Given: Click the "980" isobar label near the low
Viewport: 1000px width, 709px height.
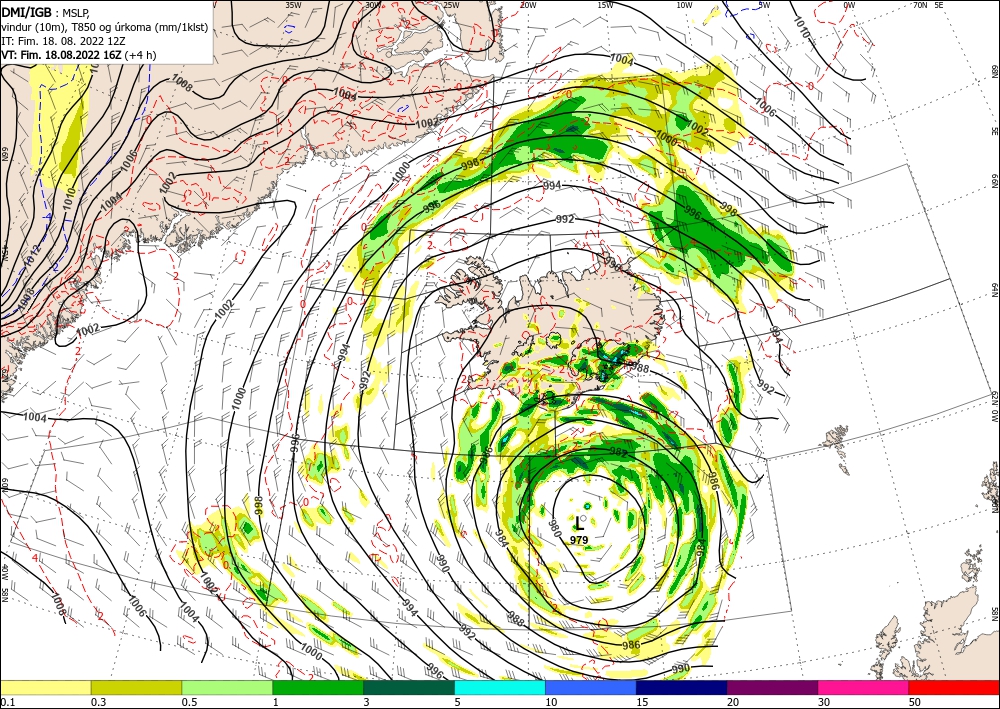Looking at the screenshot, I should pos(555,527).
